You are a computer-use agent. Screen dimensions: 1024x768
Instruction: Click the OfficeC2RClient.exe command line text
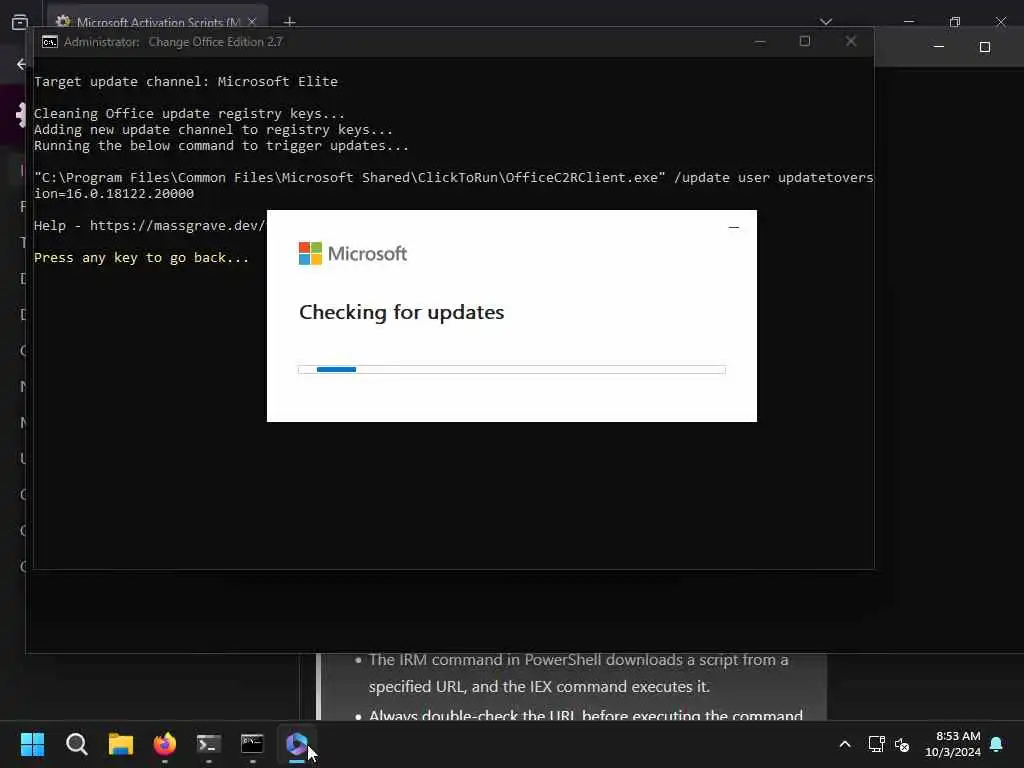tap(453, 178)
